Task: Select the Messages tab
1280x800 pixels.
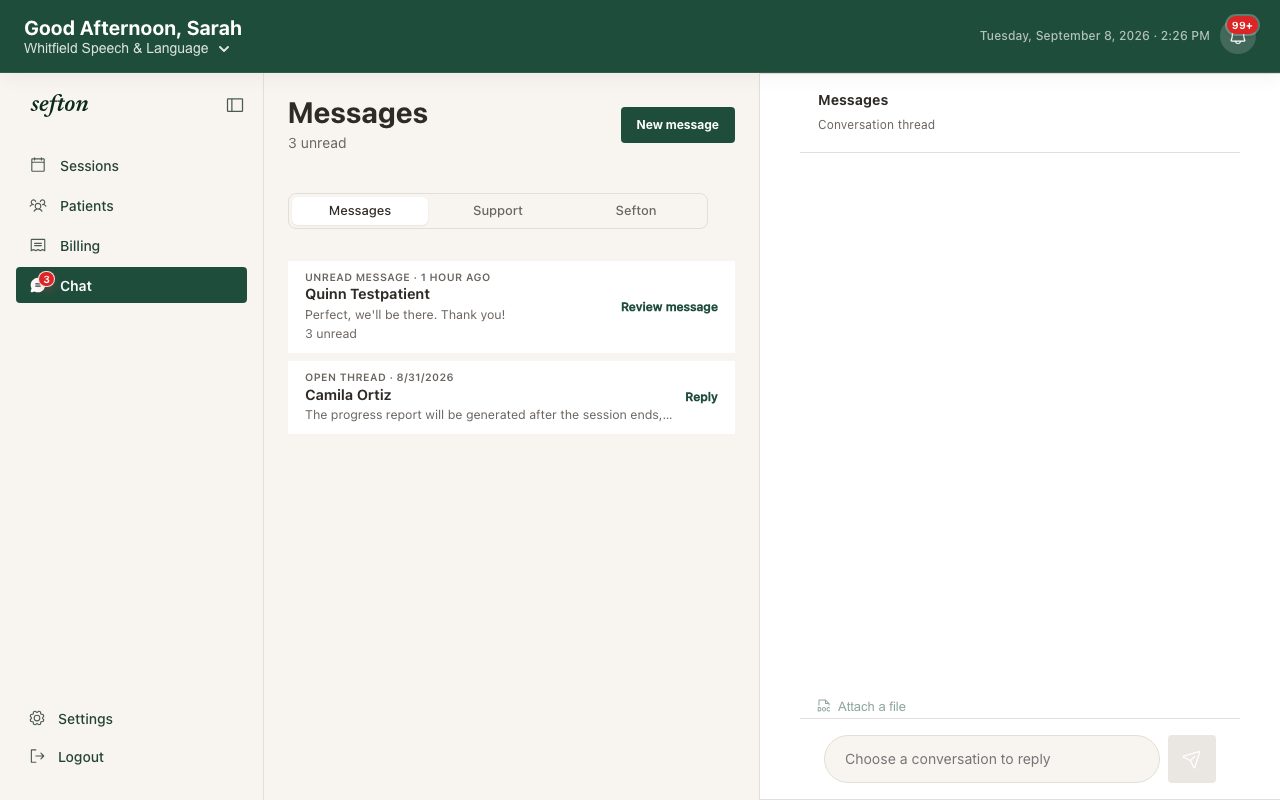Action: 360,211
